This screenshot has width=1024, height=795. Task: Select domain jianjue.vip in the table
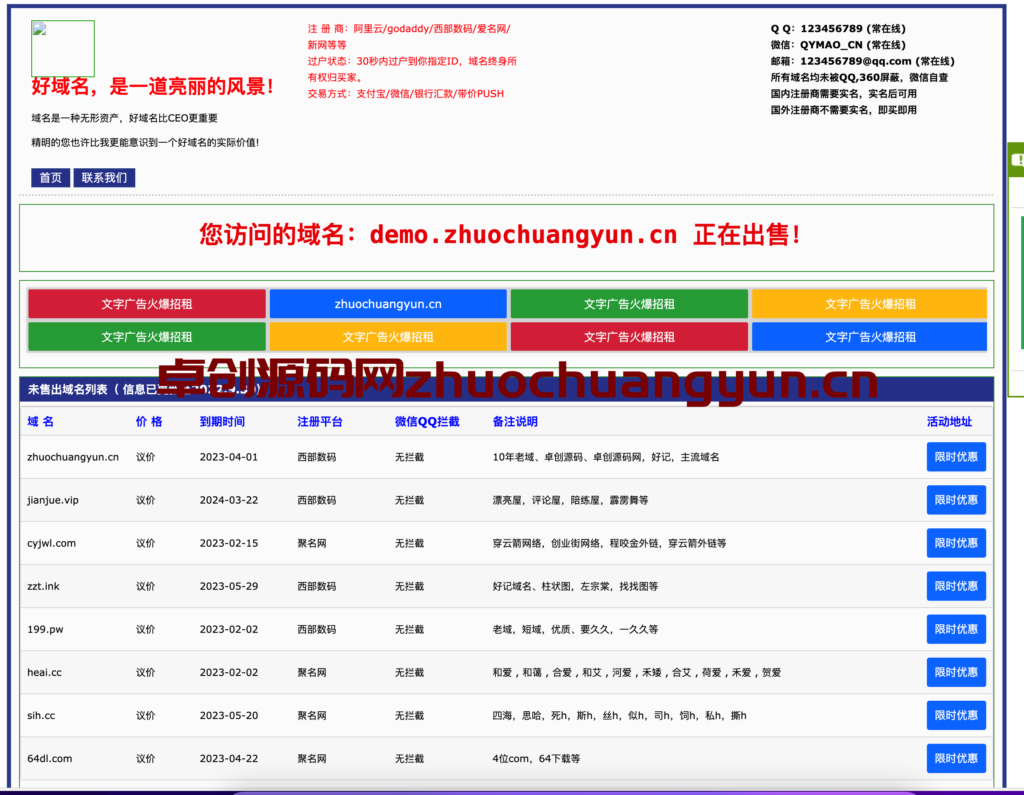(53, 500)
